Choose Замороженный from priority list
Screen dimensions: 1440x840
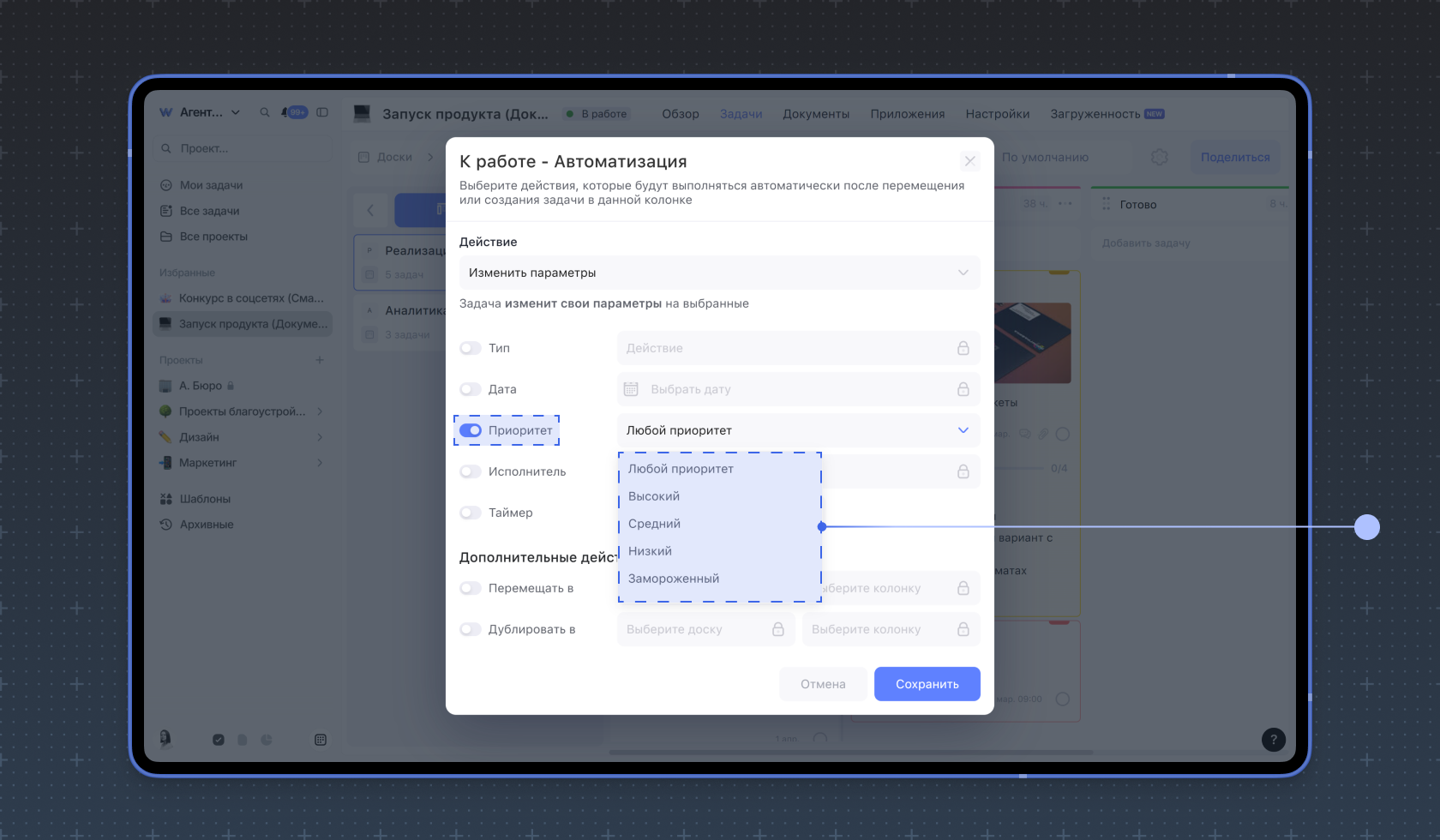[x=674, y=579]
